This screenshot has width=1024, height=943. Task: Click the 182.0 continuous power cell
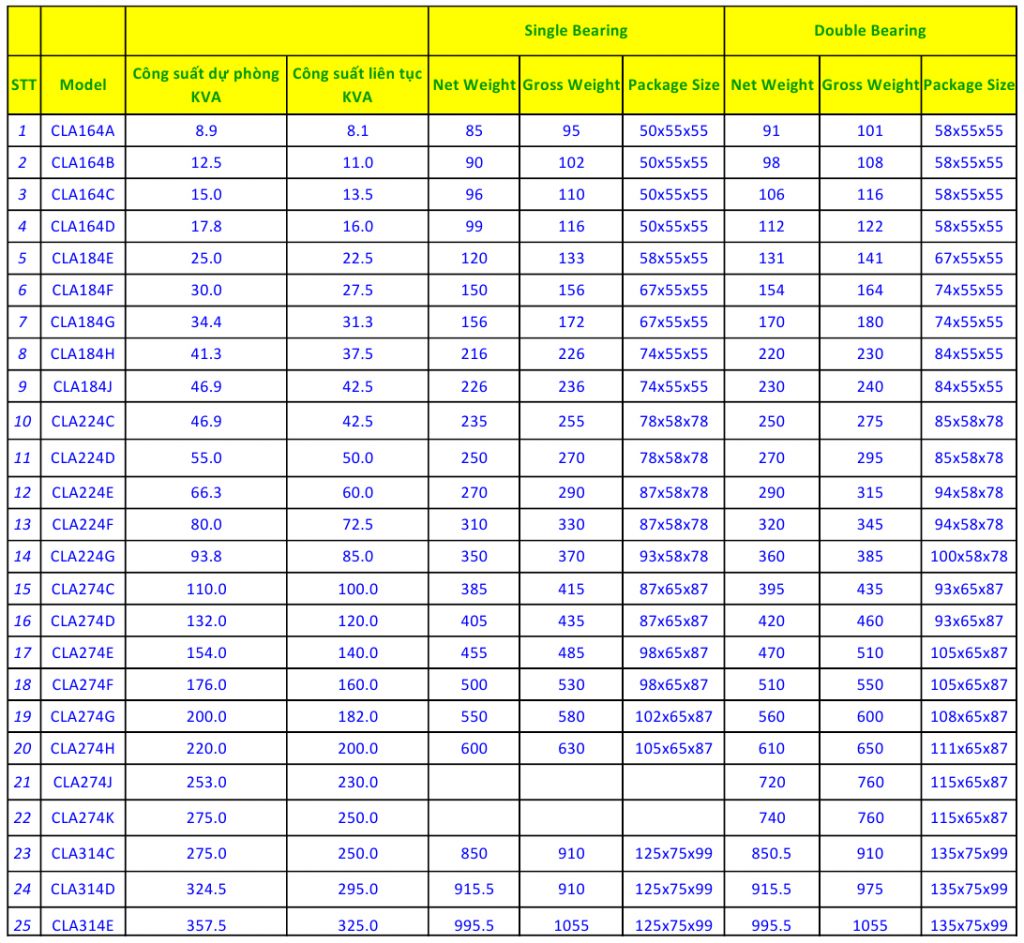357,716
